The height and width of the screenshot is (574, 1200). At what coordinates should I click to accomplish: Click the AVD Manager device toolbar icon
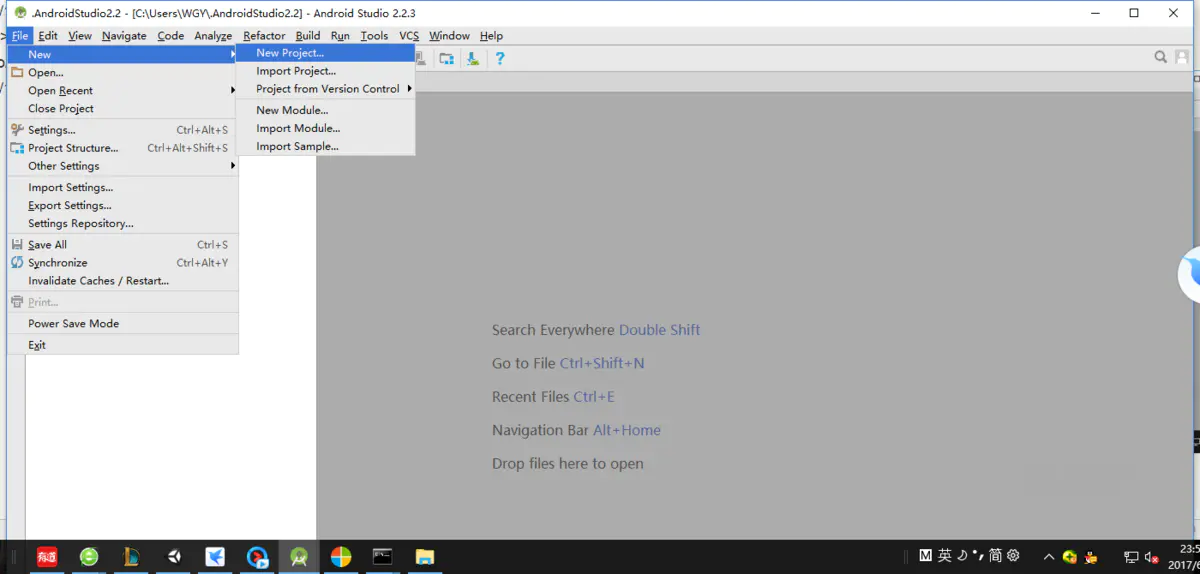pyautogui.click(x=422, y=59)
